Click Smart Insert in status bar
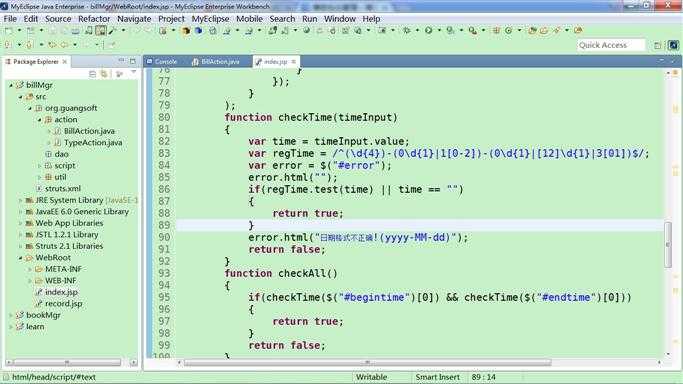This screenshot has width=683, height=384. coord(437,377)
